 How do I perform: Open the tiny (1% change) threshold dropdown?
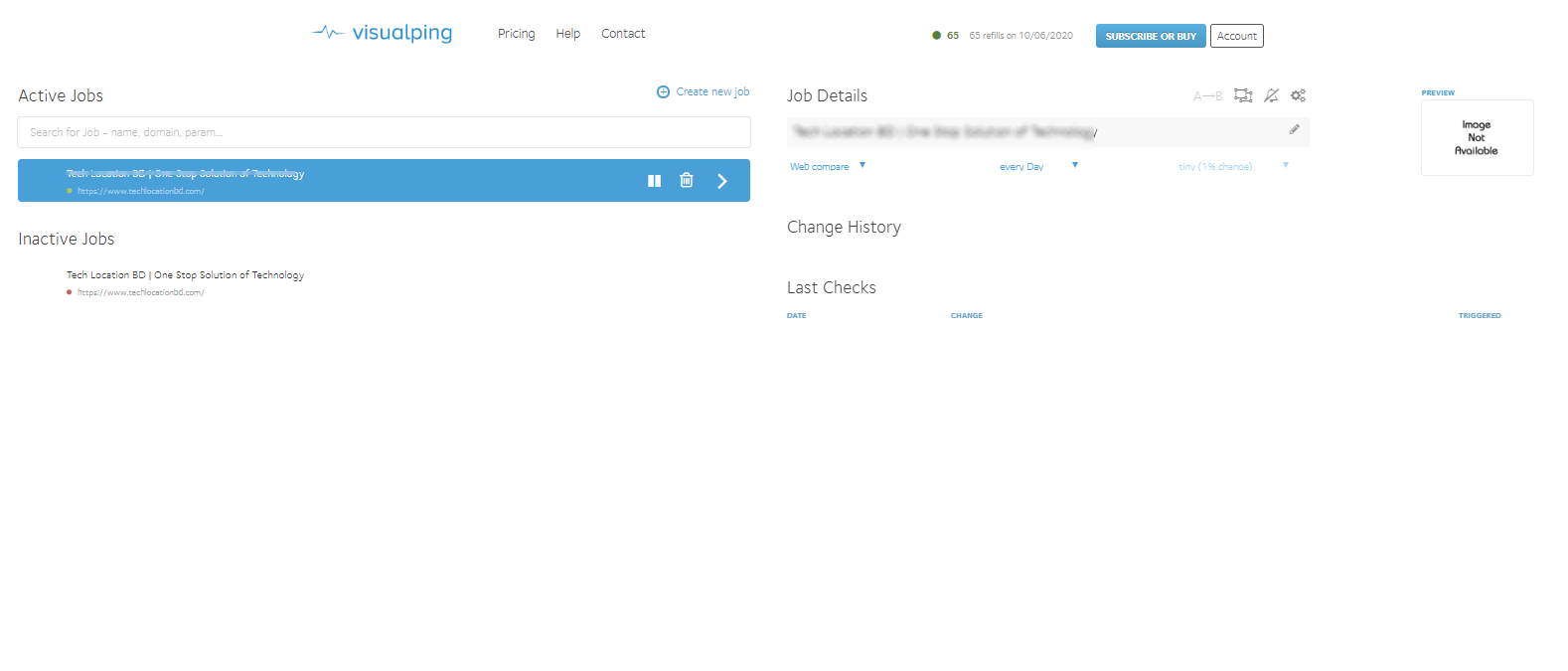click(1233, 166)
